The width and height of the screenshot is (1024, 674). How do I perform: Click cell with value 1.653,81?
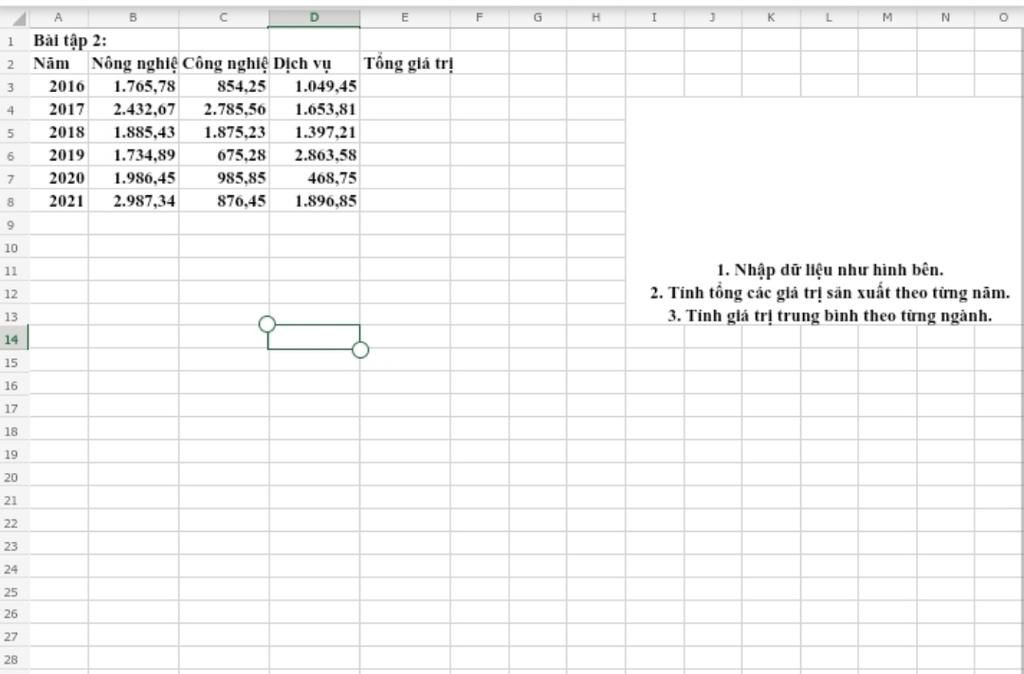click(314, 109)
